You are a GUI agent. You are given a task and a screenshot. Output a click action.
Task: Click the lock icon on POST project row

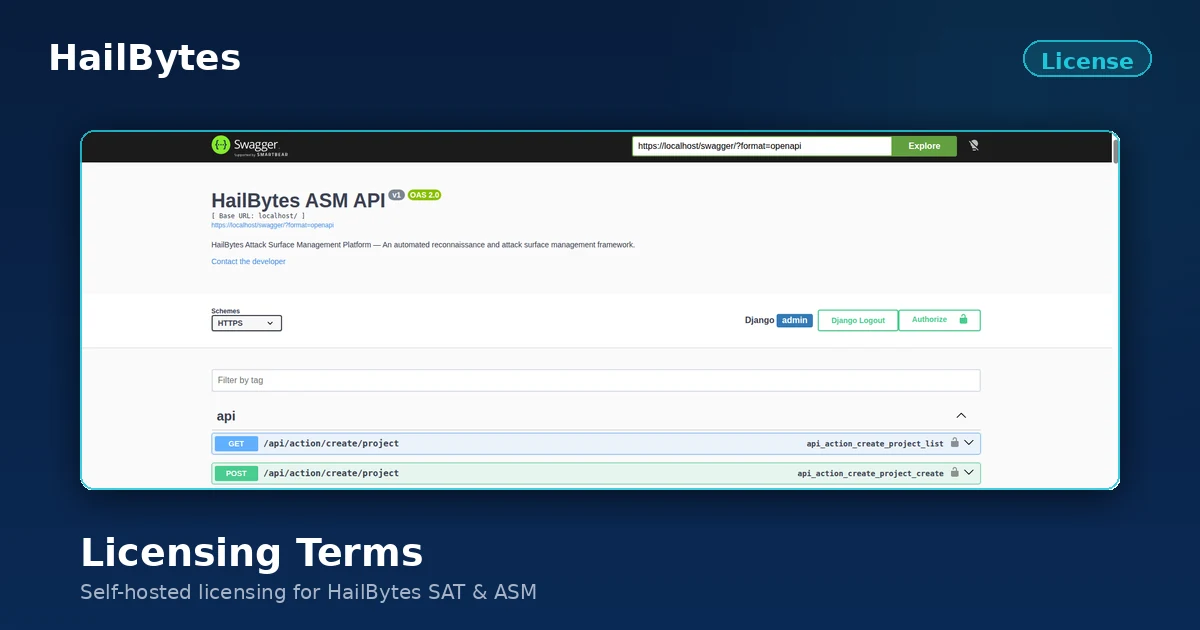coord(955,473)
